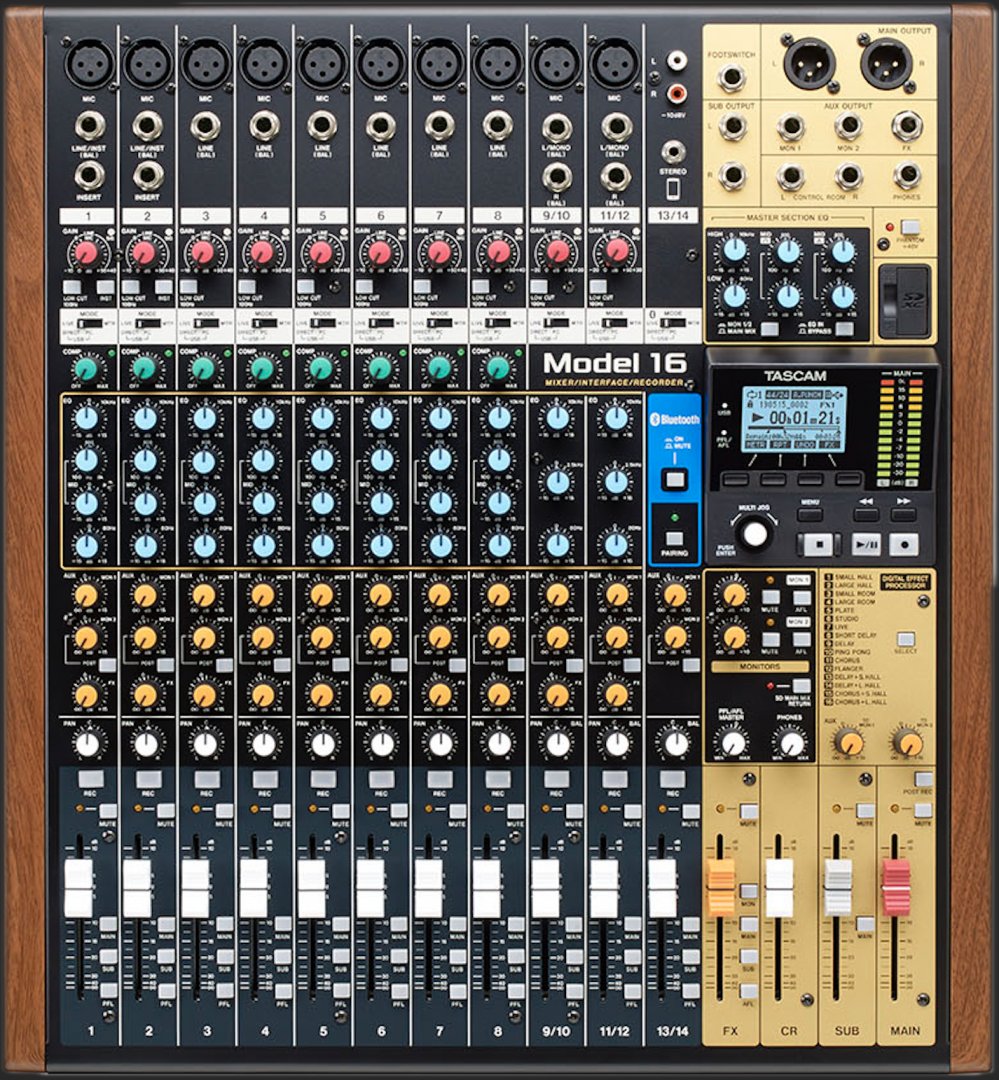Mute the MAIN master output

pos(923,811)
